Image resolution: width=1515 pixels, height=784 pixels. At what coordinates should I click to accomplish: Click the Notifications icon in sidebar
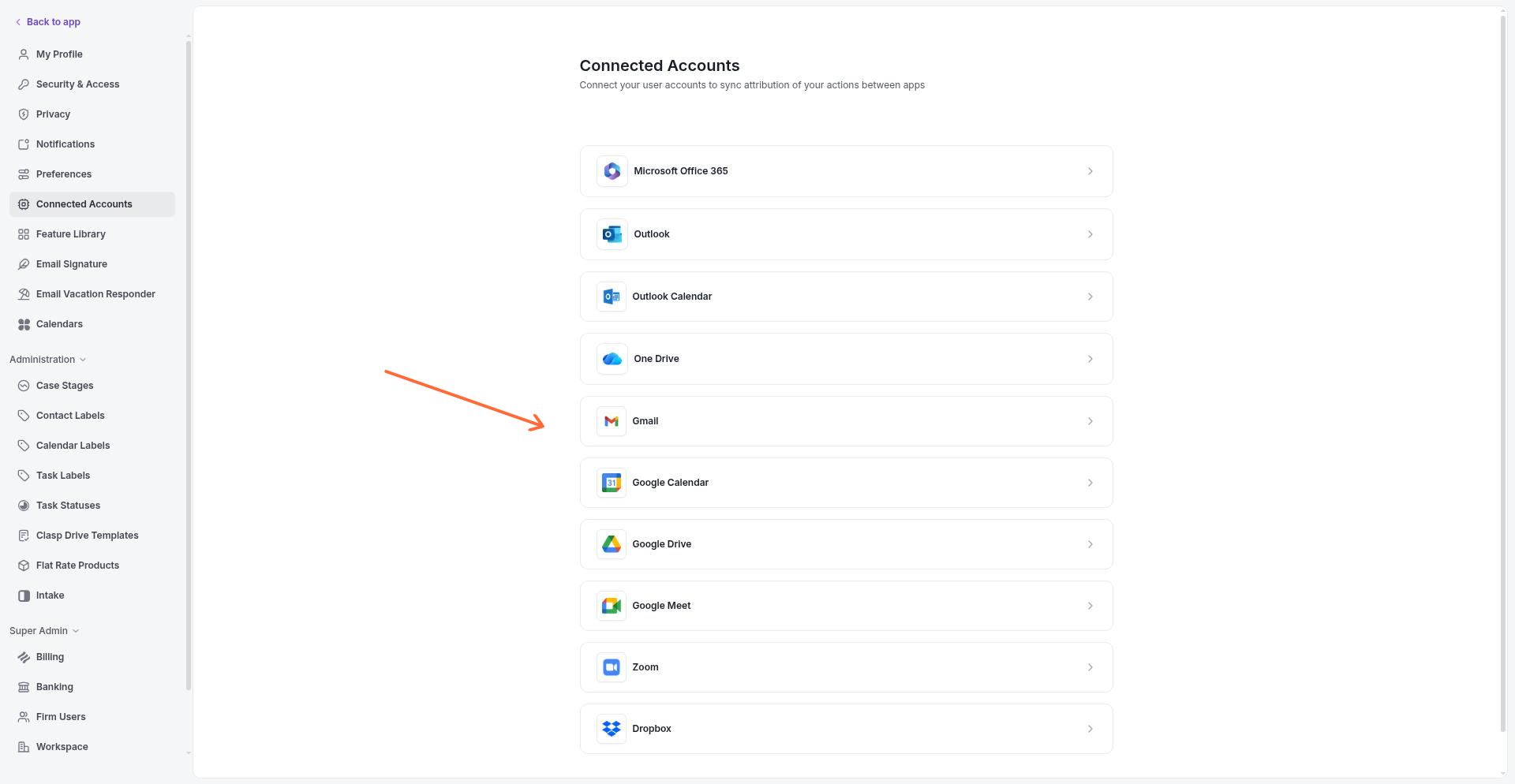click(x=24, y=144)
